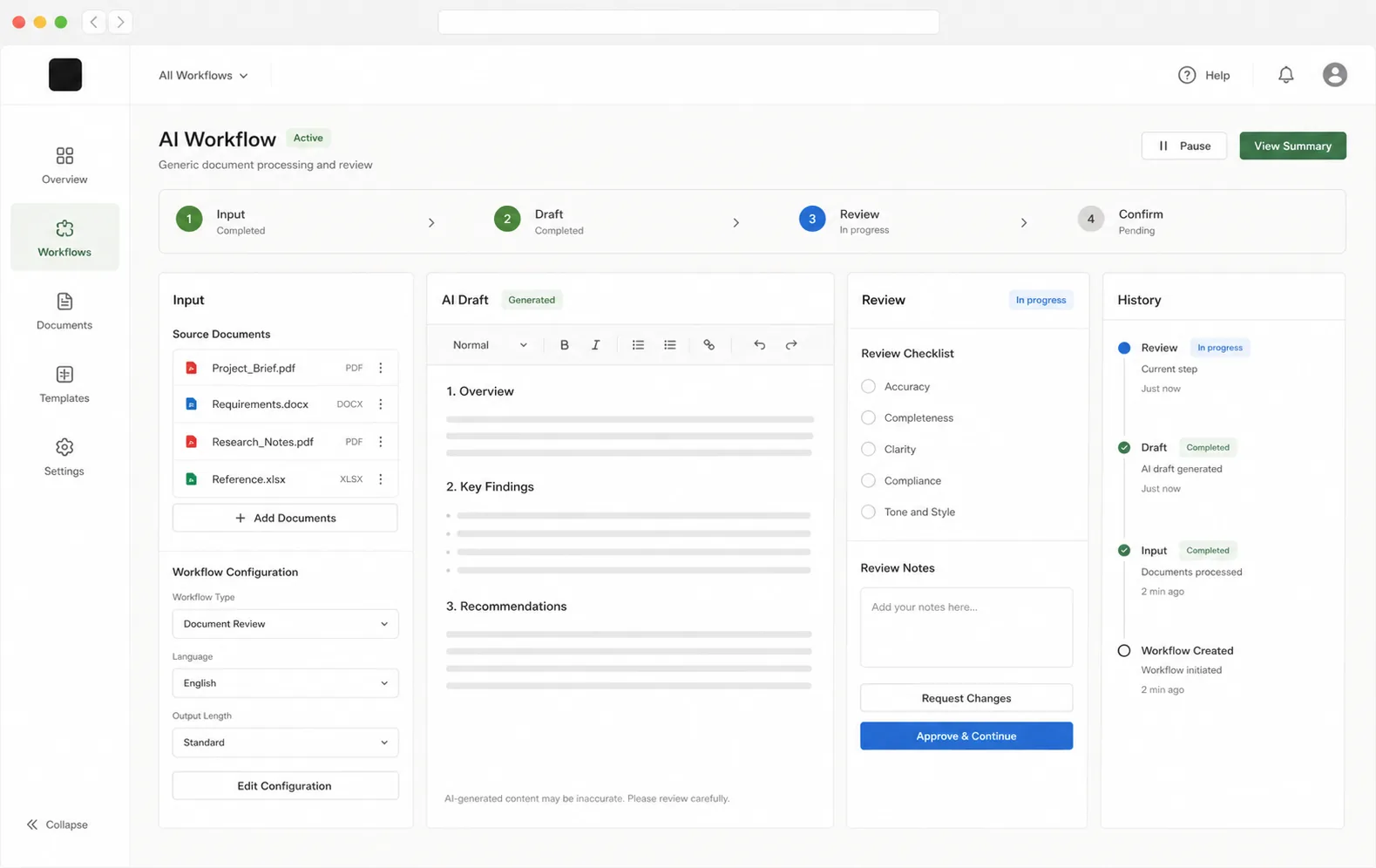1376x868 pixels.
Task: Click the chevron after Review step
Action: (x=1024, y=223)
